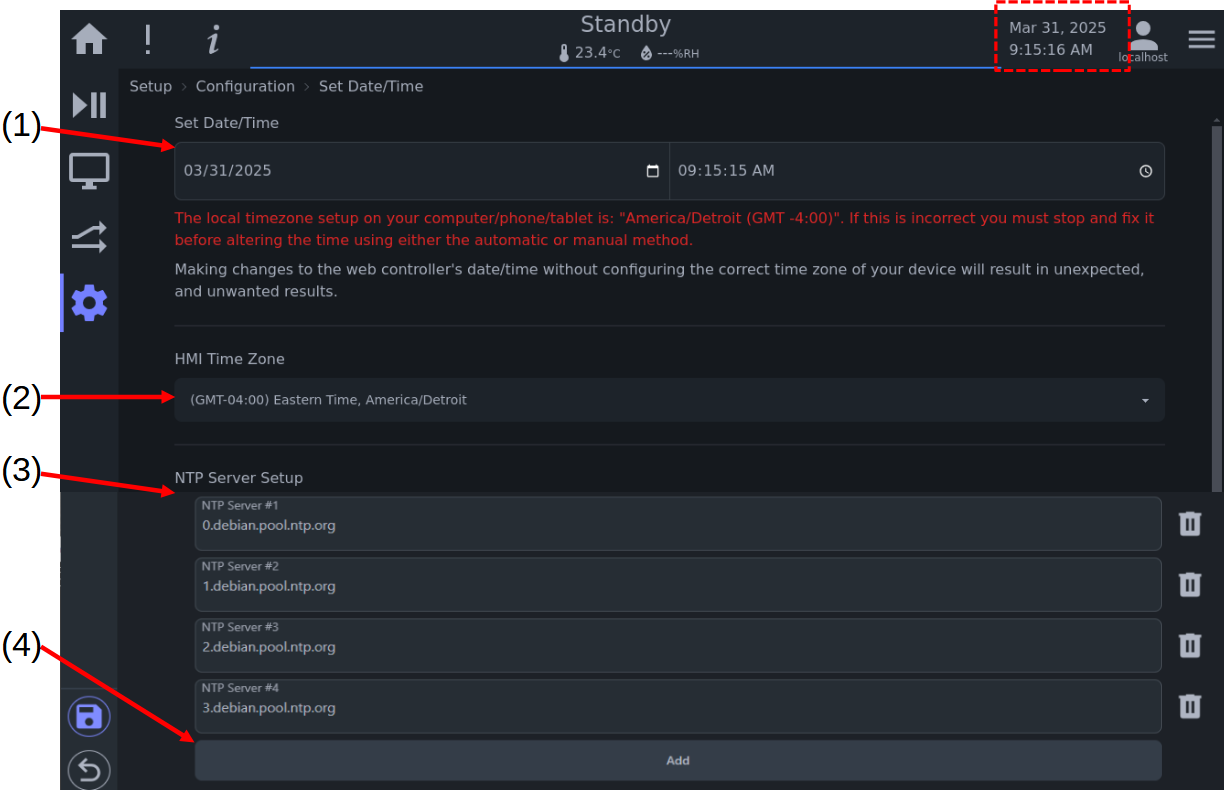Click the thermometer temperature reading icon
The image size is (1224, 790).
click(x=564, y=53)
